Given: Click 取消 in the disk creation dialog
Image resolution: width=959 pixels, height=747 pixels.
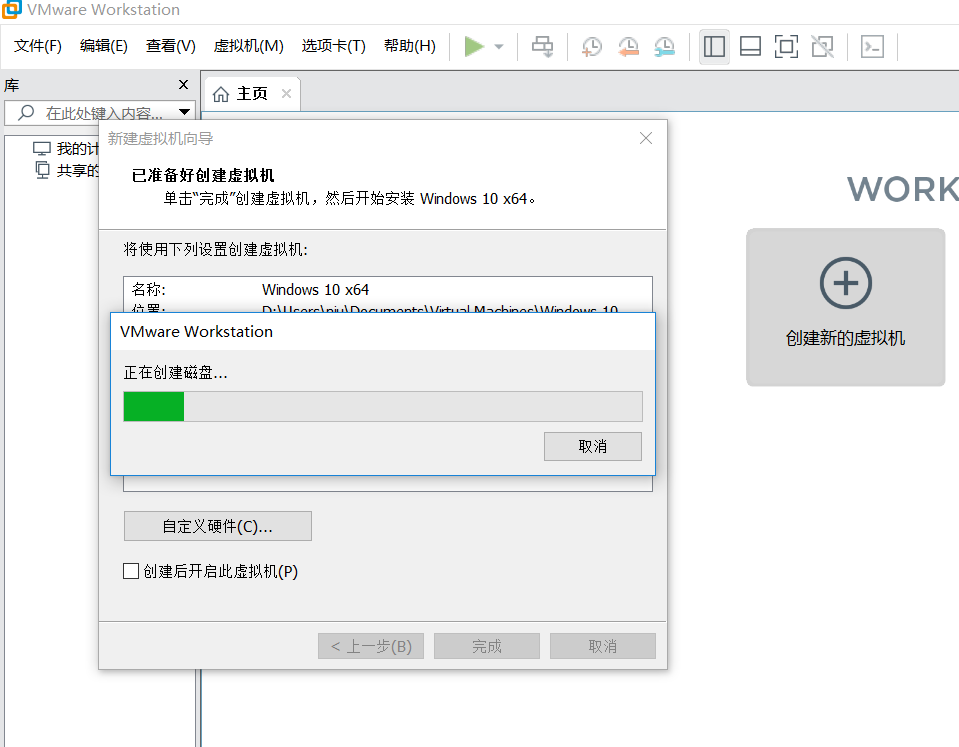Looking at the screenshot, I should [x=593, y=447].
